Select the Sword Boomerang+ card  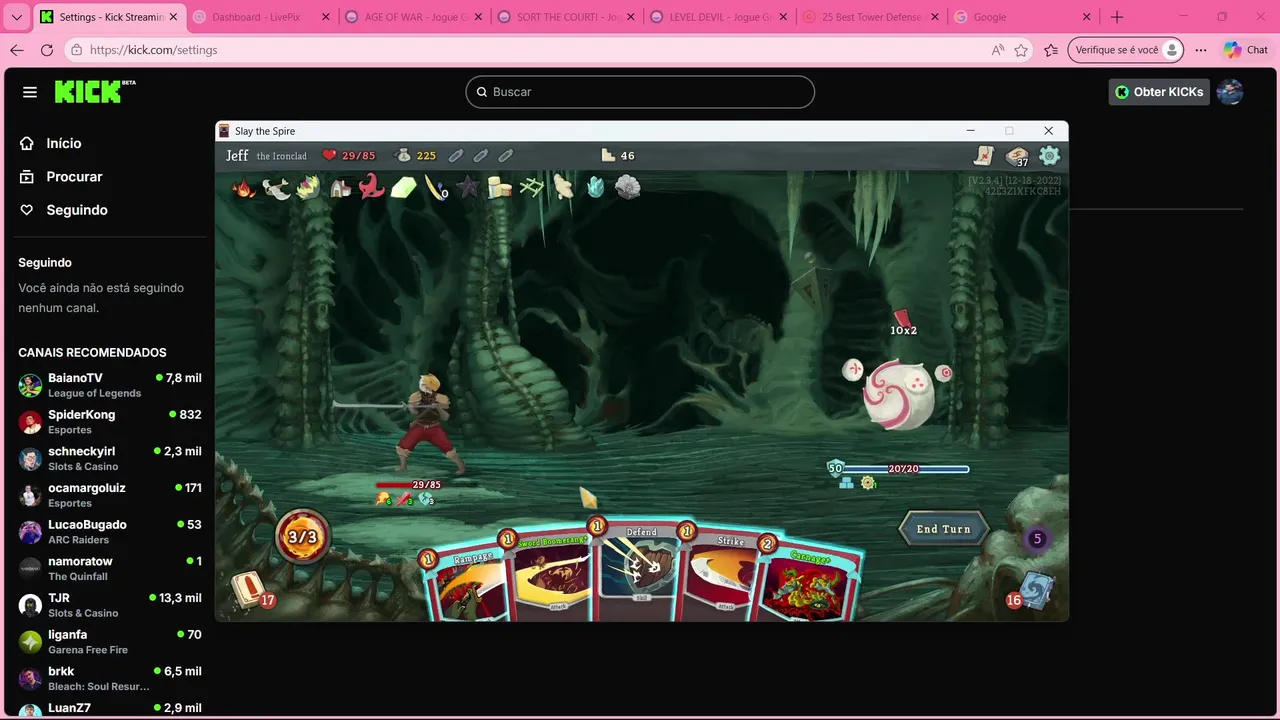point(550,575)
